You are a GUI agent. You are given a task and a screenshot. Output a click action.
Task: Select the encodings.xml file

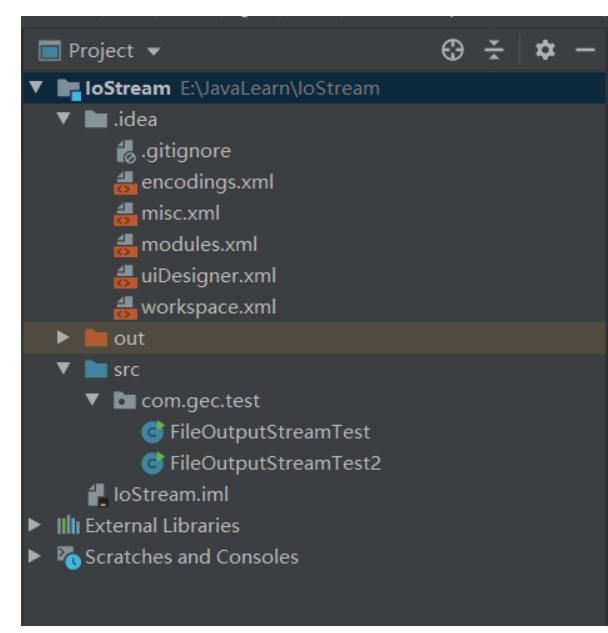207,182
